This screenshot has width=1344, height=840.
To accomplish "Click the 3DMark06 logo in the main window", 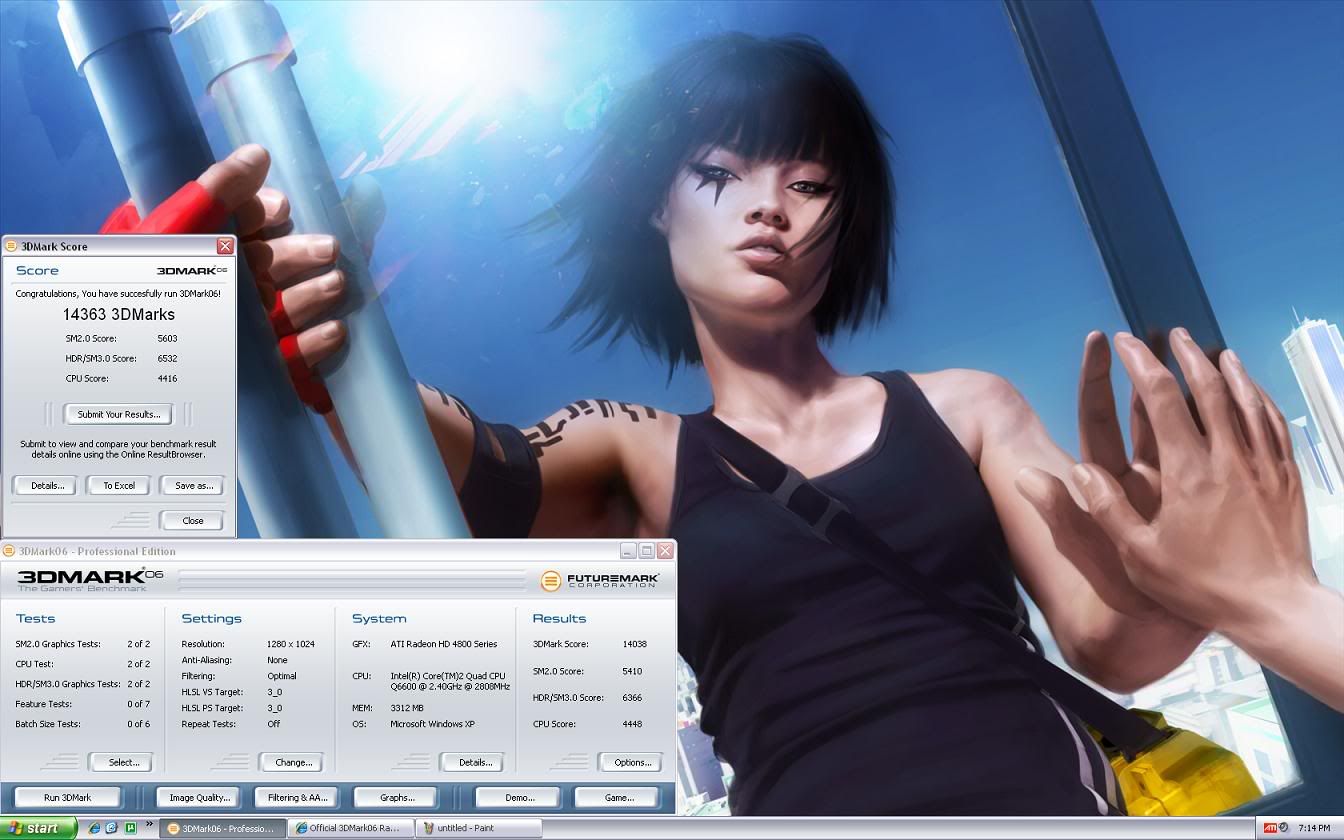I will [x=89, y=578].
